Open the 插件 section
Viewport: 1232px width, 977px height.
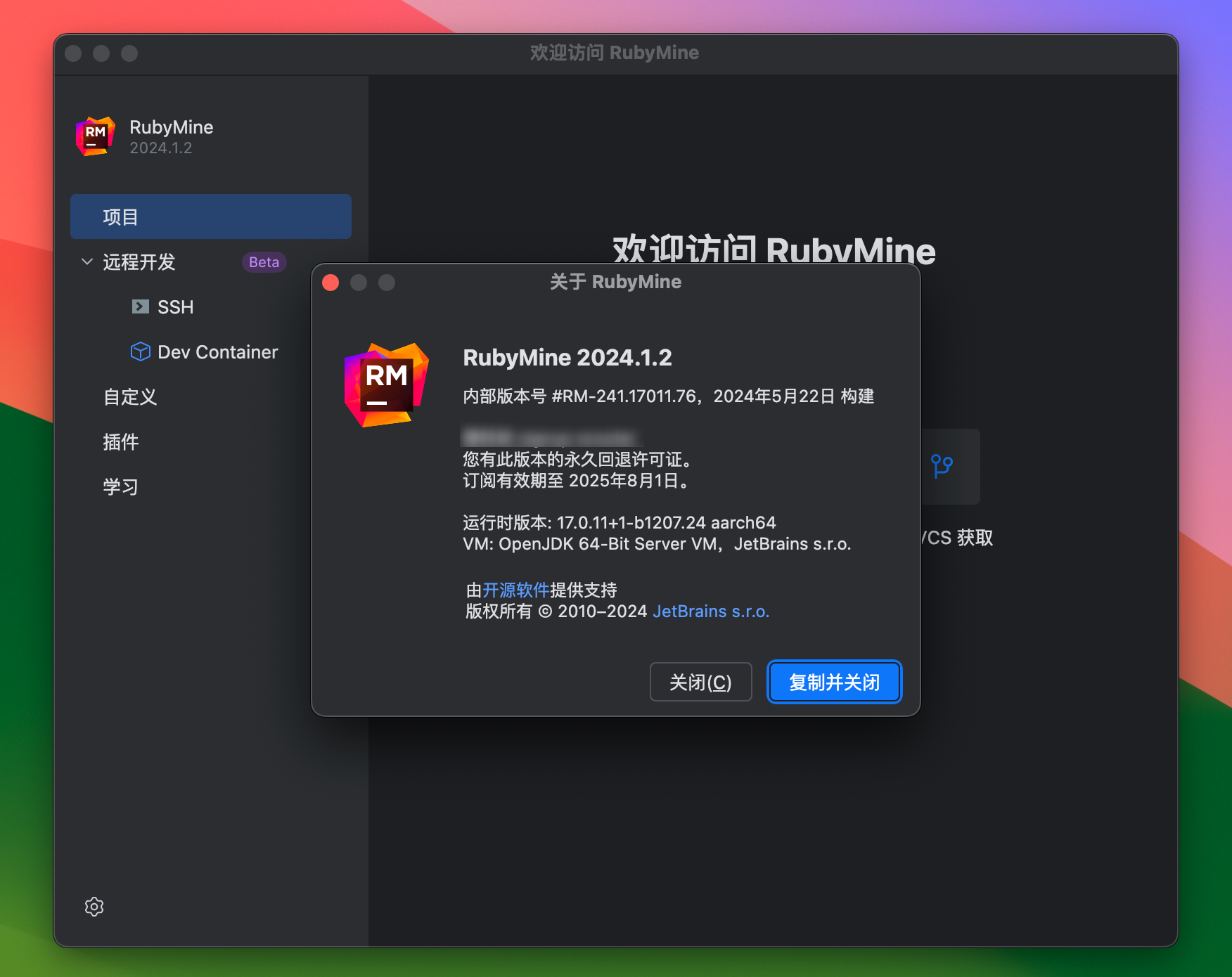coord(121,441)
